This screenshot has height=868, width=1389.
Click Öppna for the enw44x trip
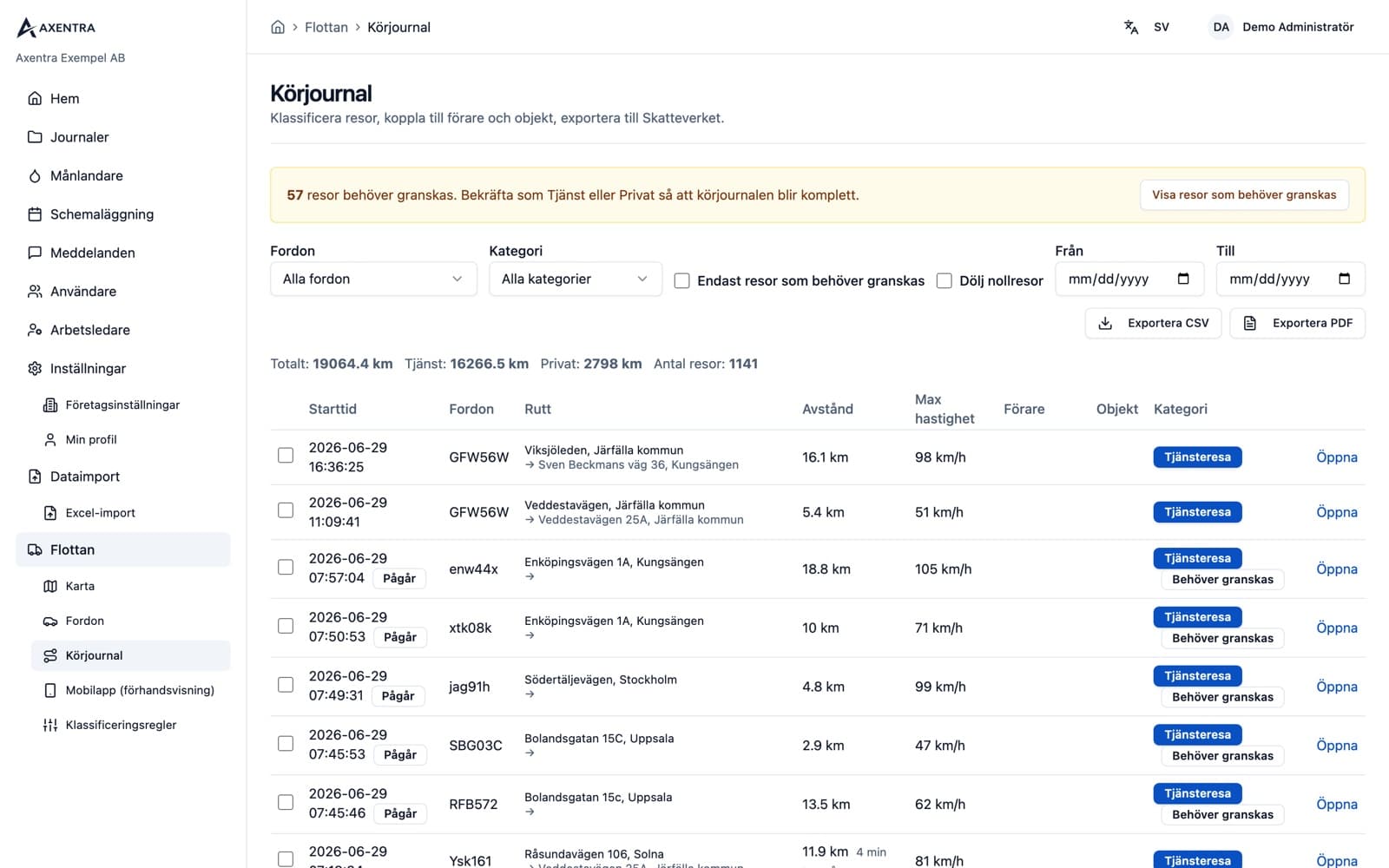point(1337,569)
